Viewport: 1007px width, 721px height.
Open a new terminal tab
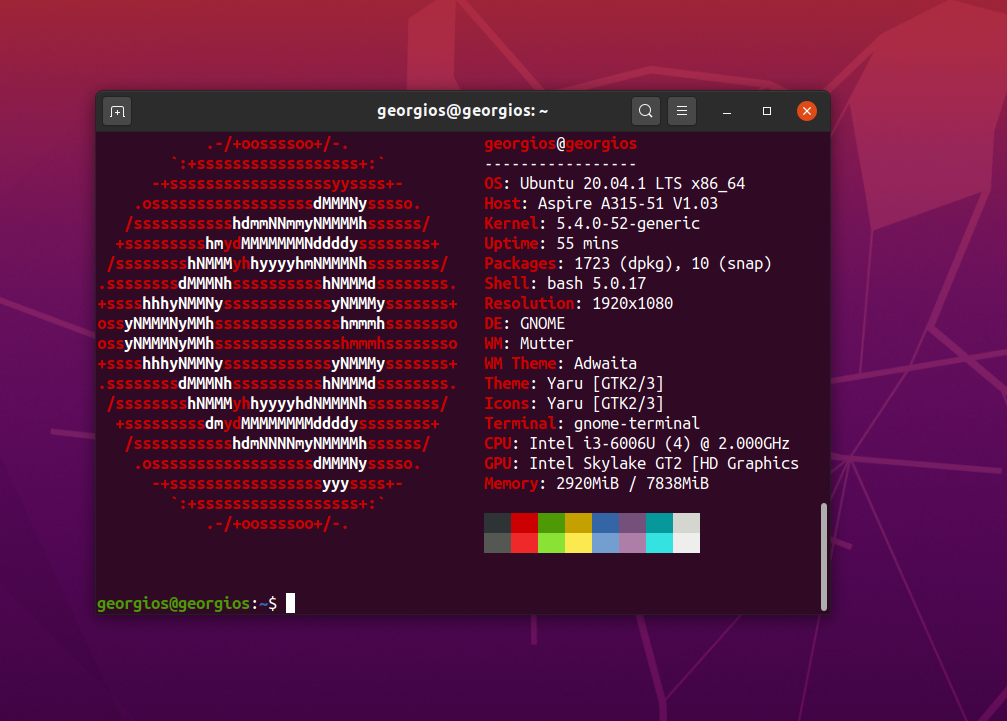coord(117,112)
